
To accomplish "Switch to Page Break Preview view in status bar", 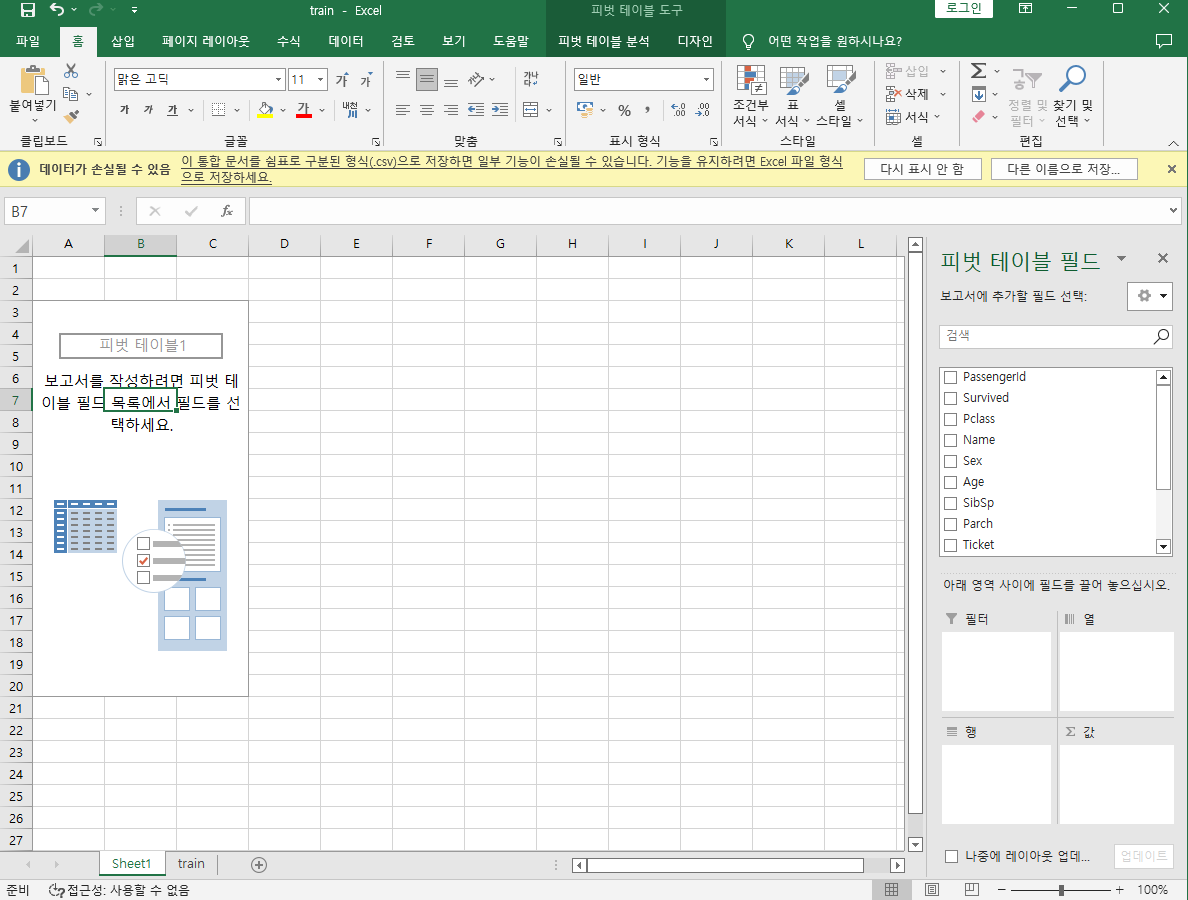I will (971, 889).
